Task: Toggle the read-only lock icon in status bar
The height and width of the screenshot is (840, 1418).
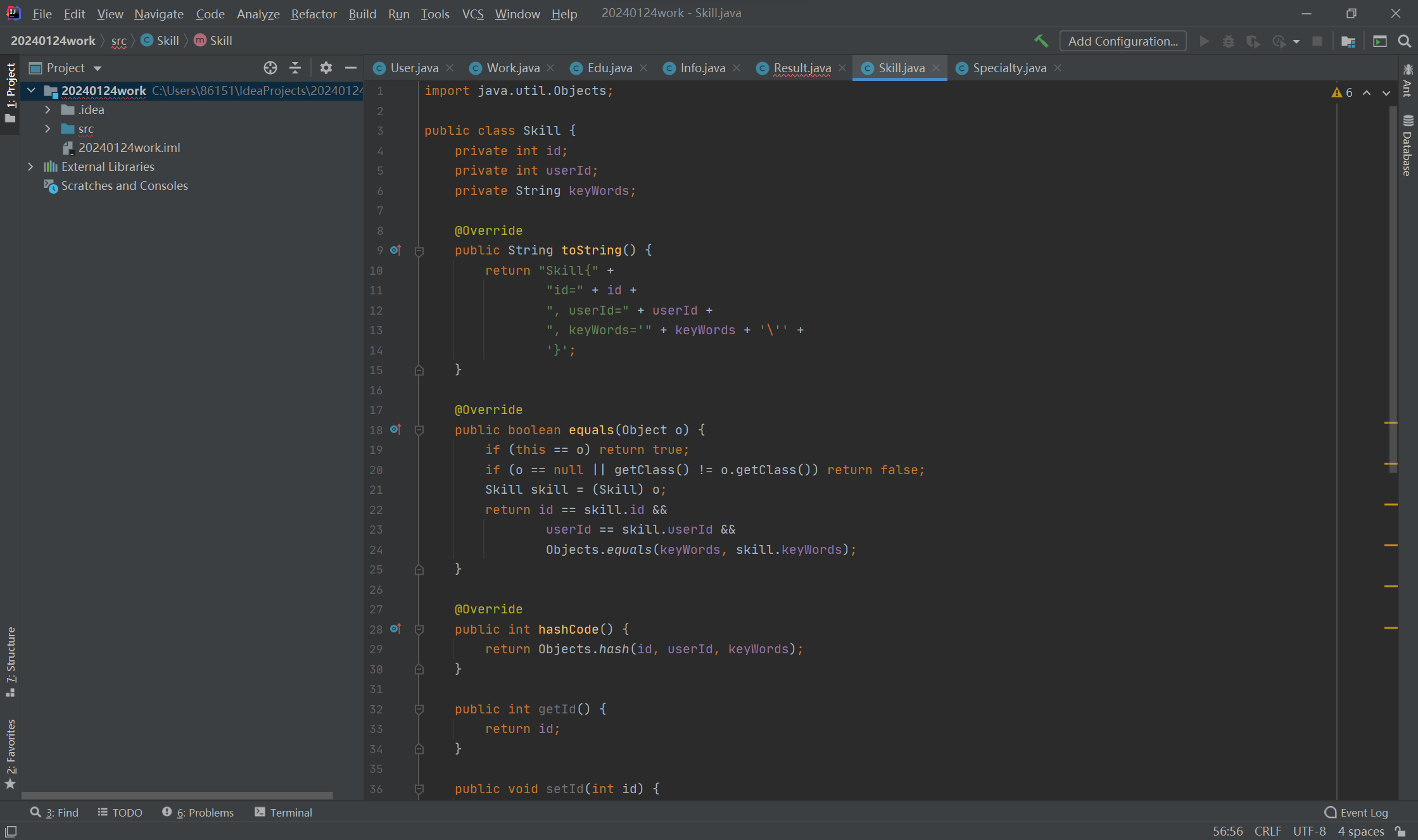Action: point(1400,831)
